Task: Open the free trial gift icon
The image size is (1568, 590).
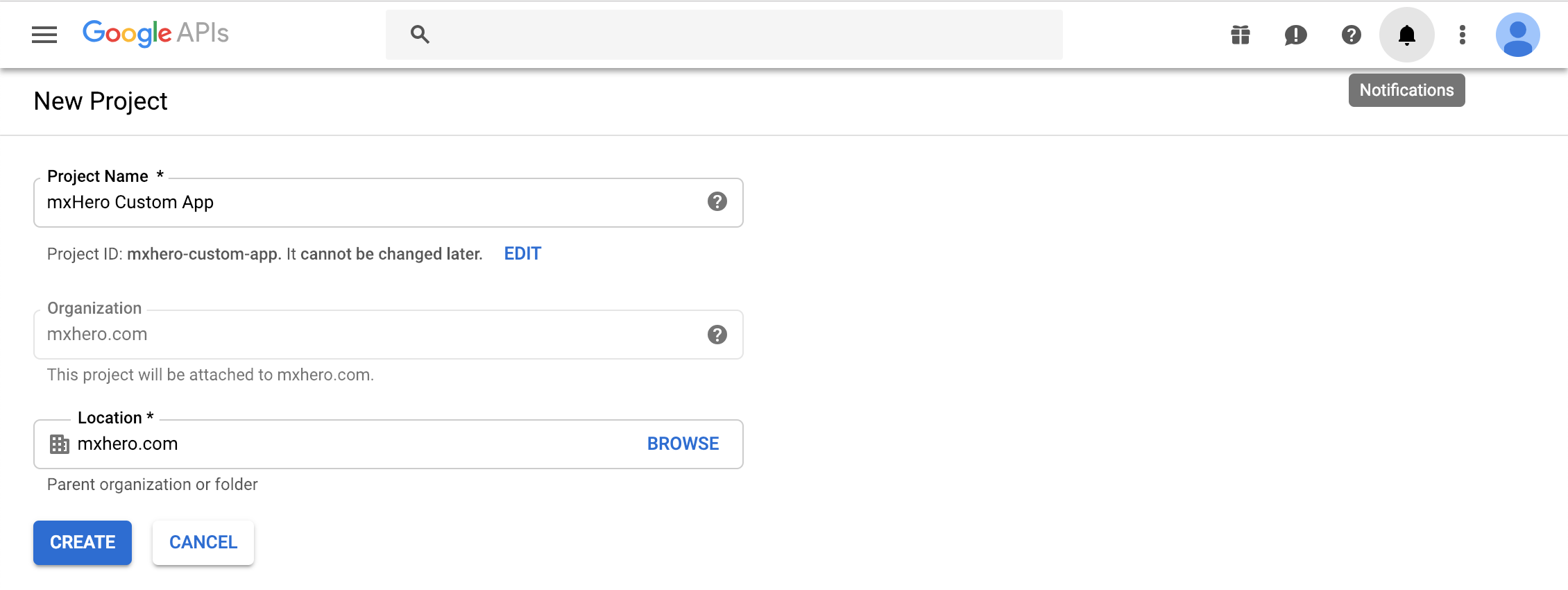Action: (x=1241, y=35)
